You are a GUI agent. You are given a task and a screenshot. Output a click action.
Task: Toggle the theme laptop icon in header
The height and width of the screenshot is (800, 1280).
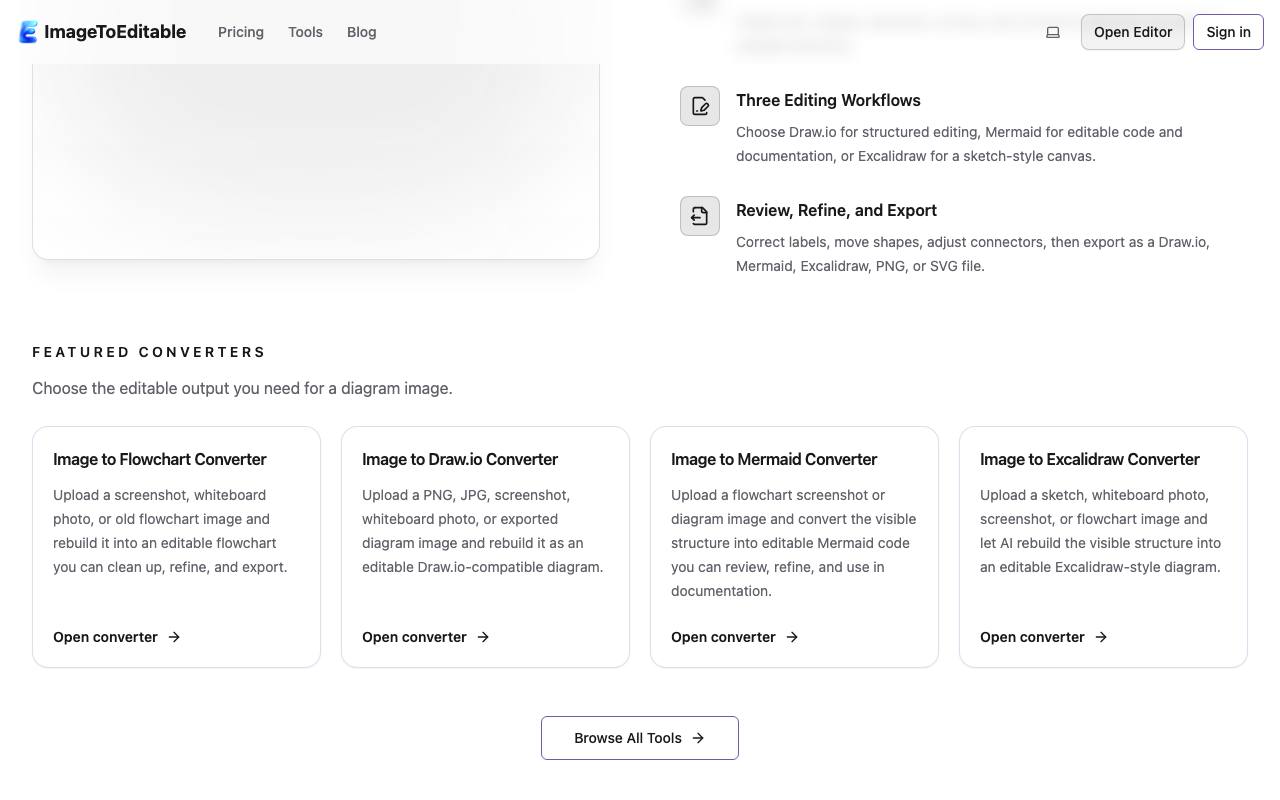[x=1053, y=32]
